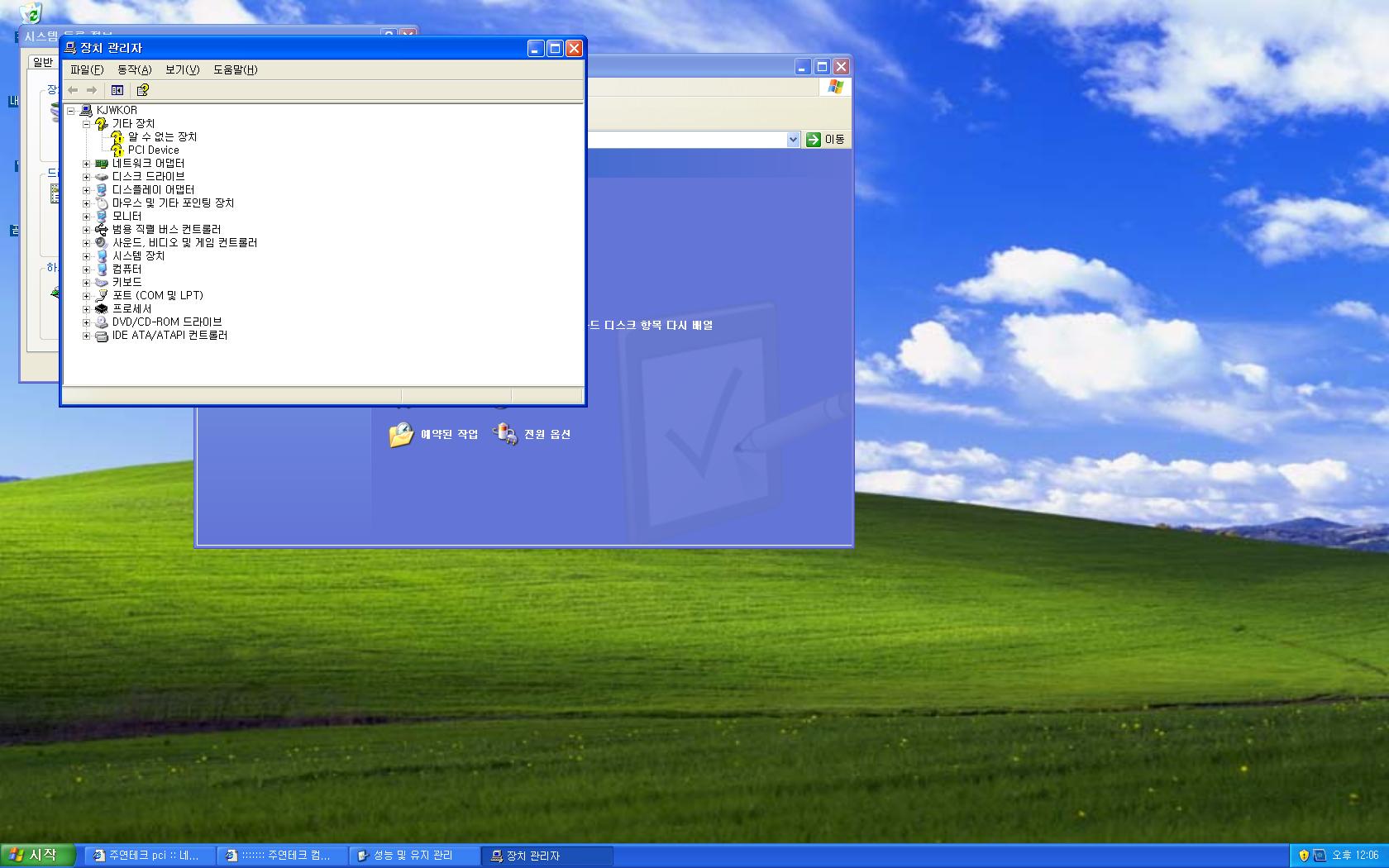
Task: Expand the 디스플레이 어댑터 node
Action: (86, 190)
